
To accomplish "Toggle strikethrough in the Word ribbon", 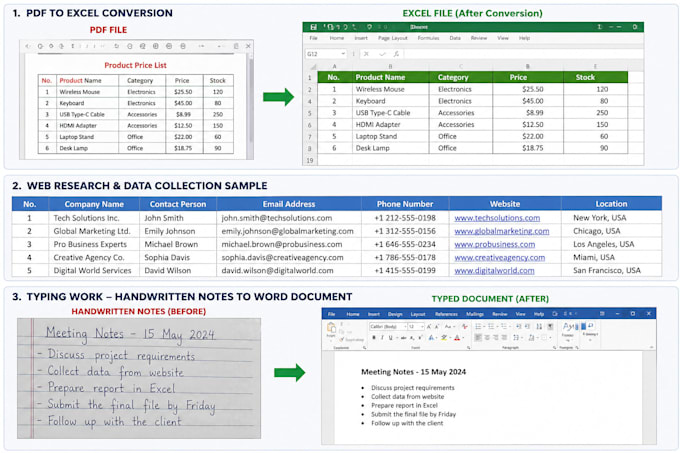I will (x=404, y=338).
